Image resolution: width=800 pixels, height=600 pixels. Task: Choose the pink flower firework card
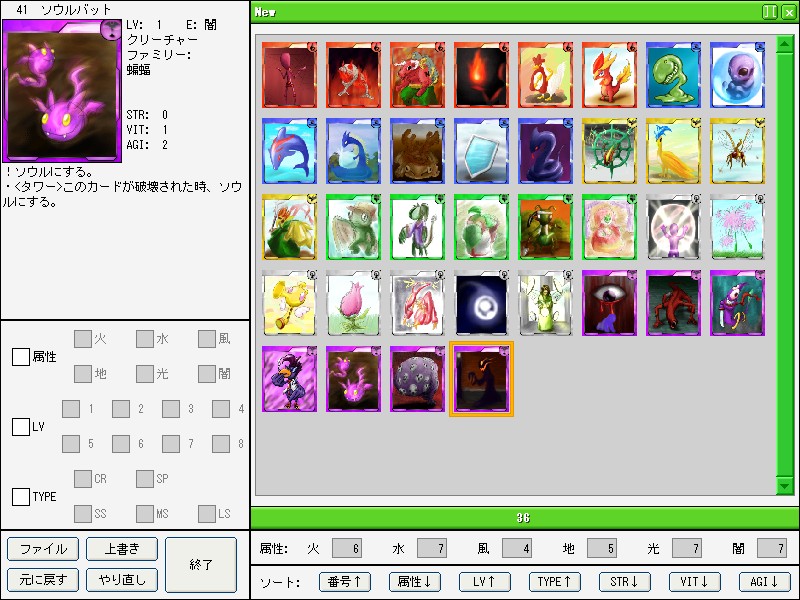(737, 227)
